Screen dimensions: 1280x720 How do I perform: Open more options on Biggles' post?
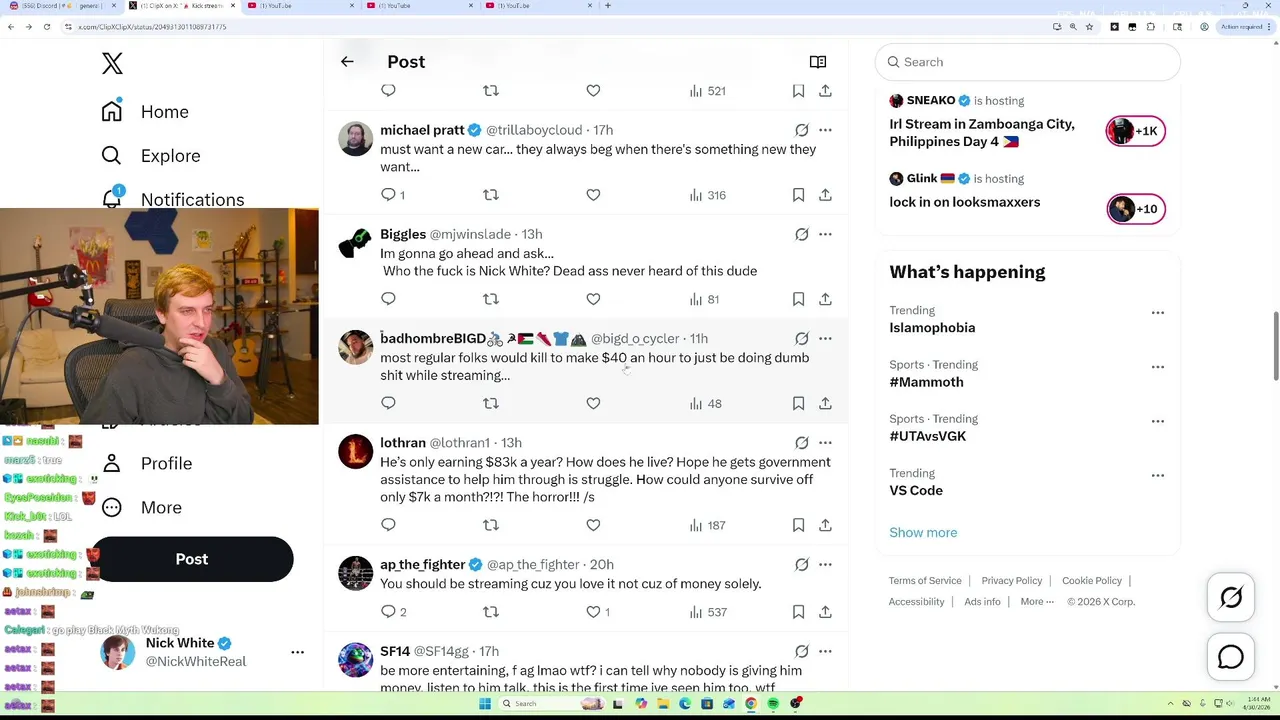tap(825, 234)
